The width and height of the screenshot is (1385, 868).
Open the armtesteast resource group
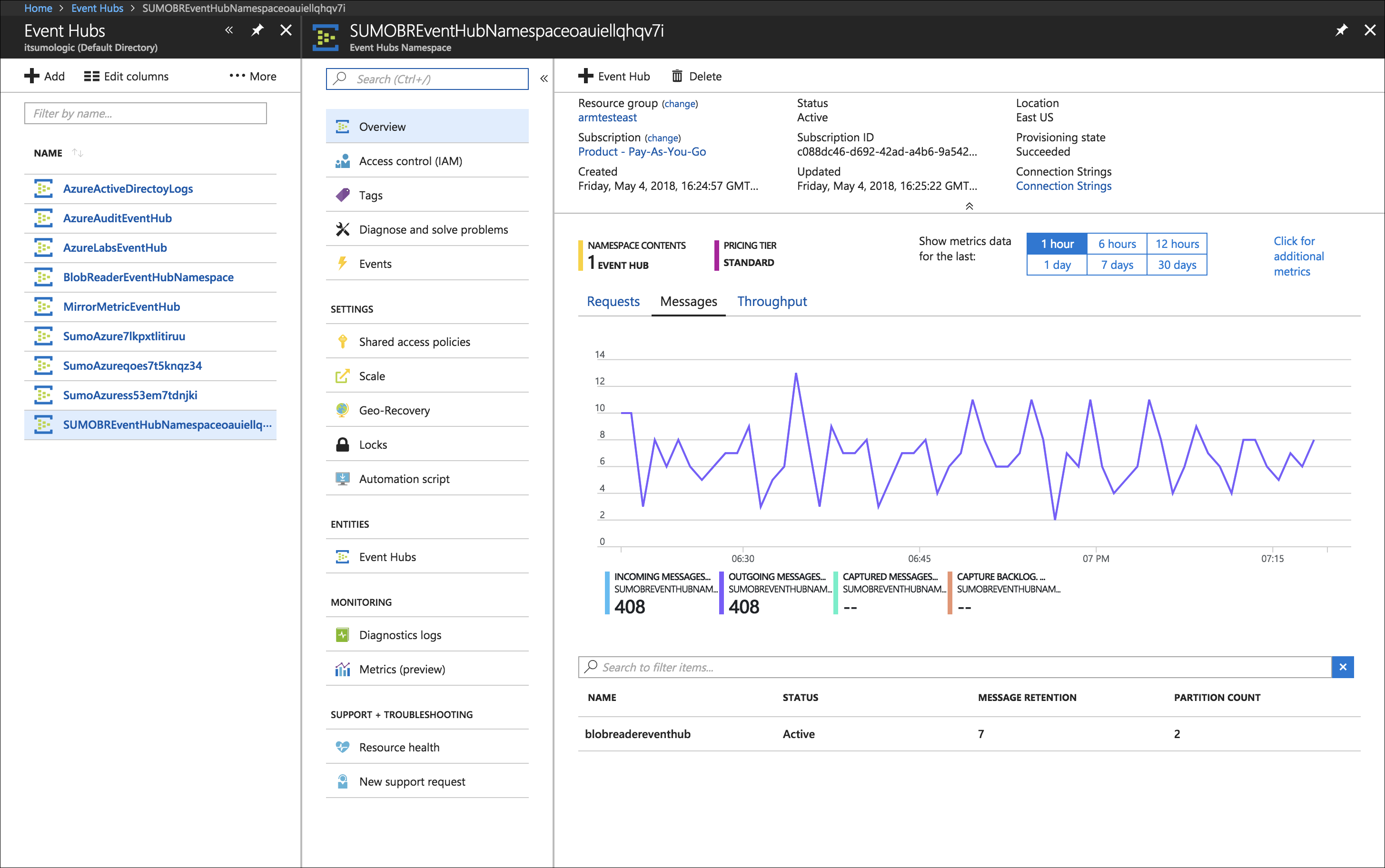[607, 117]
